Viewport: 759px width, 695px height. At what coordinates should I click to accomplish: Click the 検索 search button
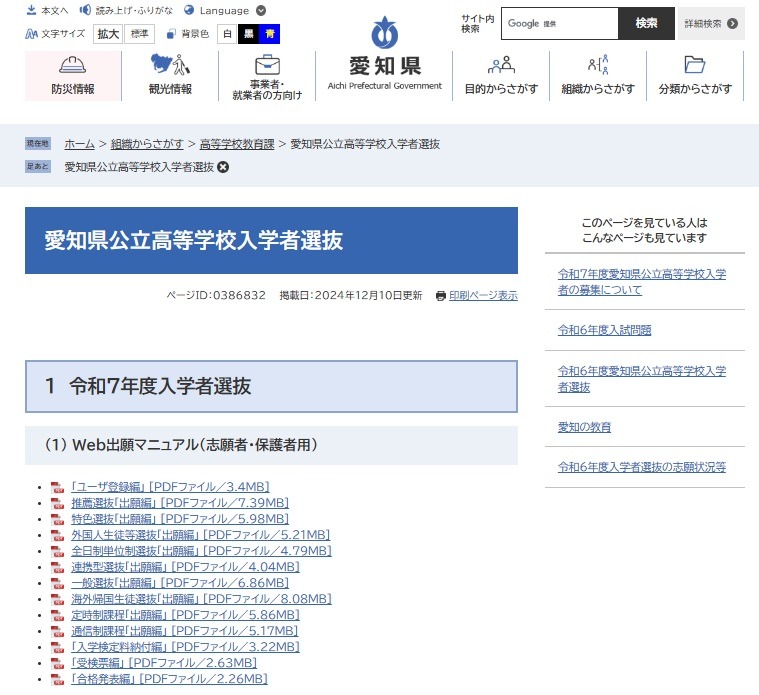646,23
